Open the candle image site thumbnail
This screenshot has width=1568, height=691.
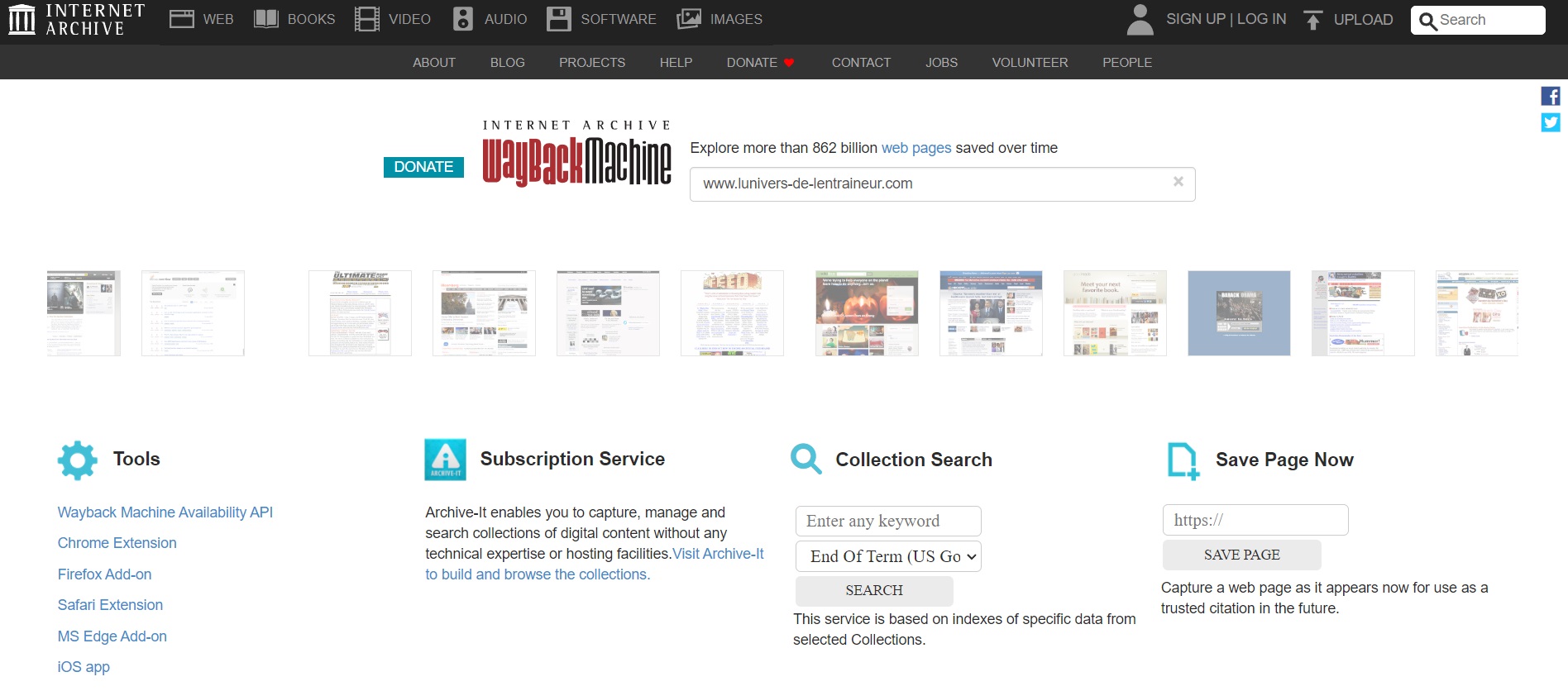click(867, 313)
